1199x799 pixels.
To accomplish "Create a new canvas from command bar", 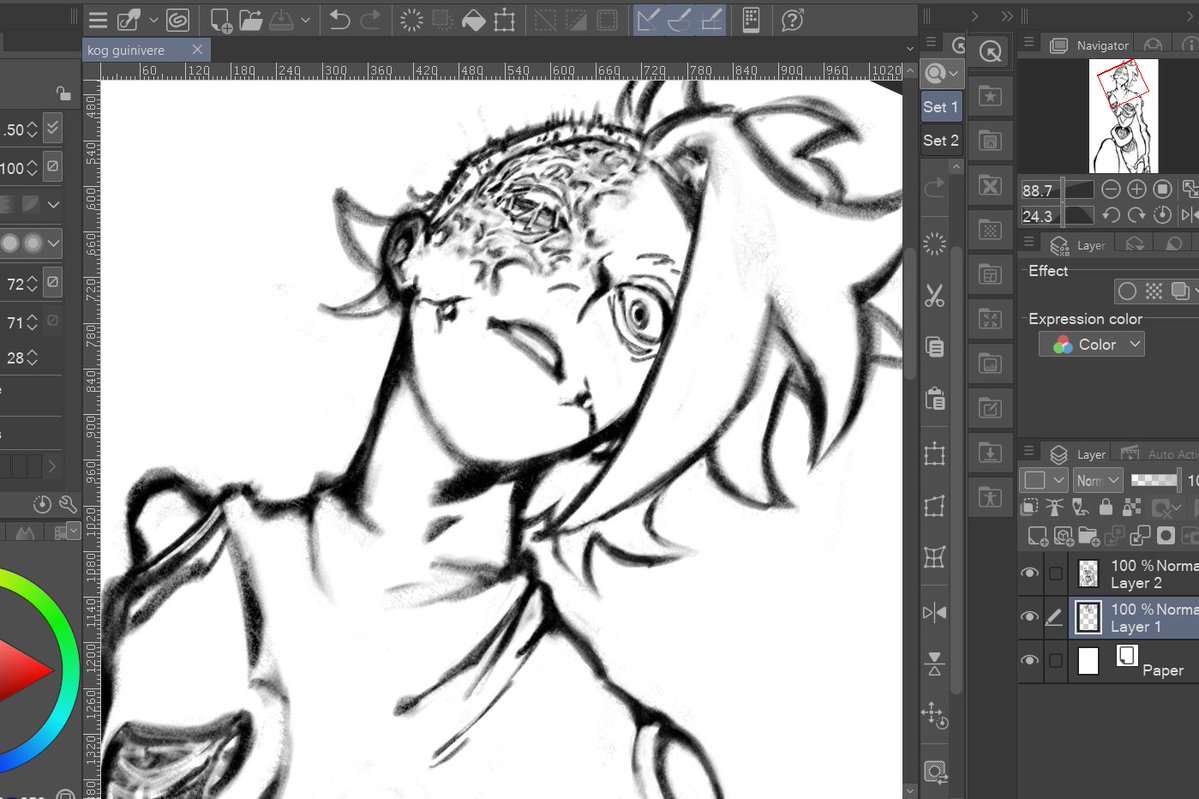I will coord(221,21).
